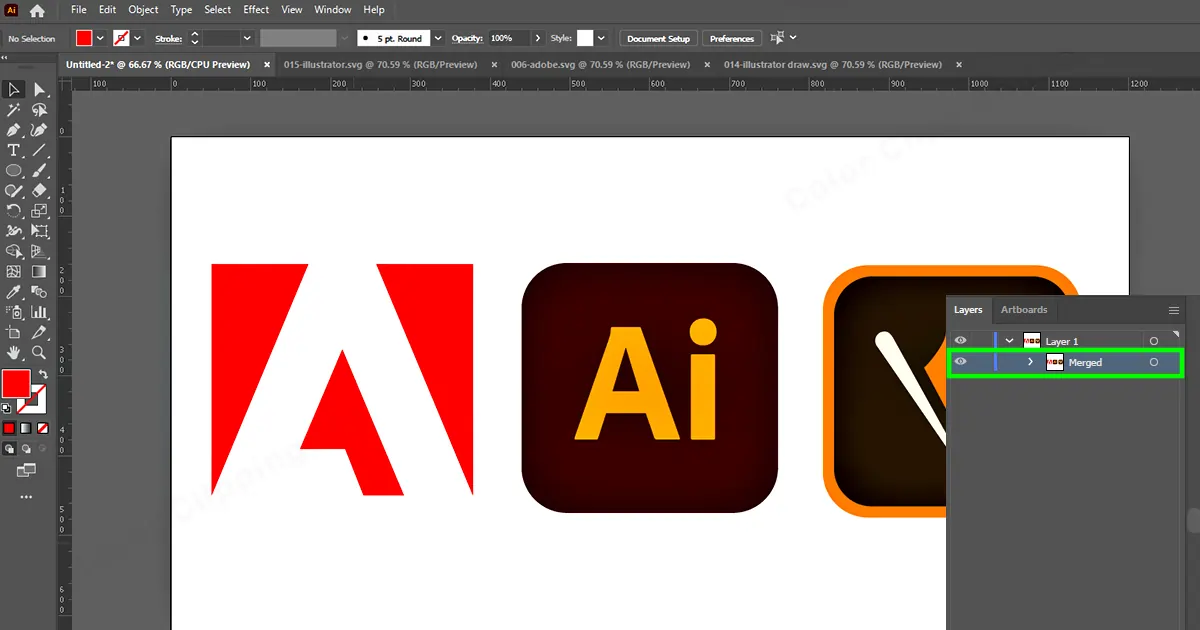This screenshot has height=630, width=1200.
Task: Collapse Layer 1 chevron
Action: pos(1009,341)
